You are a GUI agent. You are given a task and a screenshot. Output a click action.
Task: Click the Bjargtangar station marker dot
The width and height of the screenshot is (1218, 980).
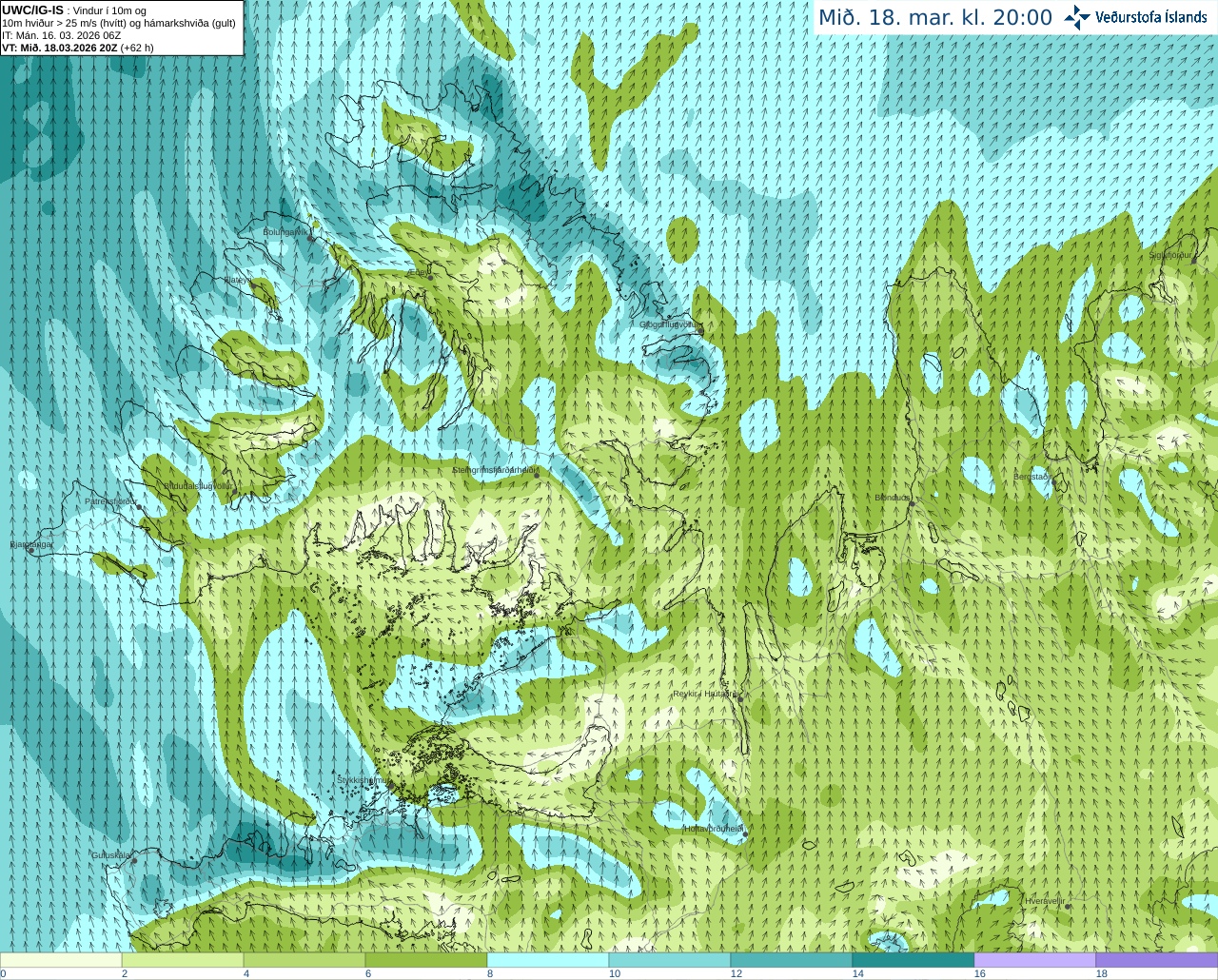coord(30,551)
